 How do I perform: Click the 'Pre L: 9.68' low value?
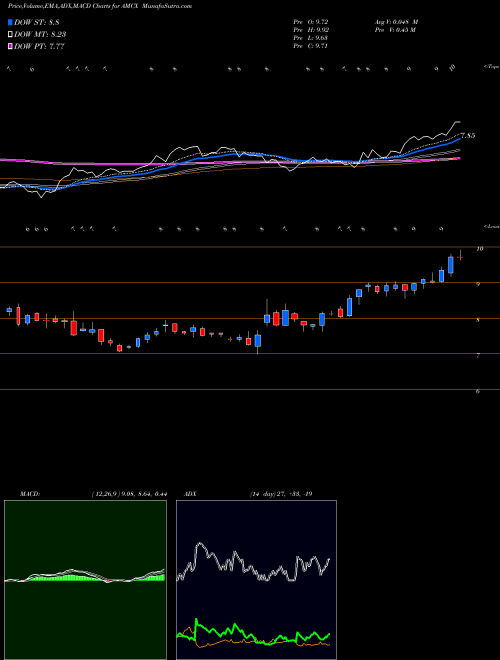coord(311,38)
